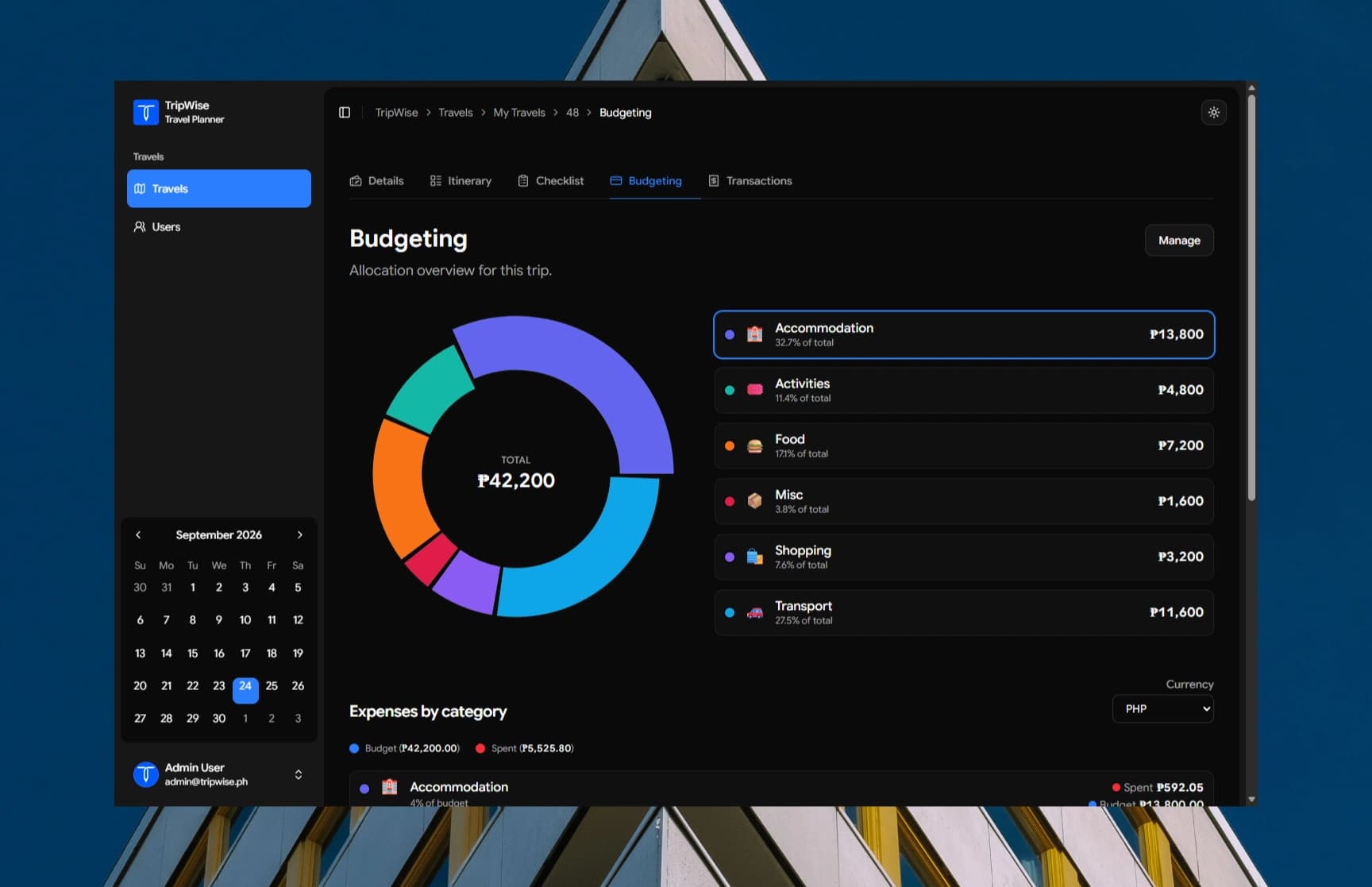This screenshot has width=1372, height=887.
Task: Open TripWise breadcrumb link
Action: (x=396, y=113)
